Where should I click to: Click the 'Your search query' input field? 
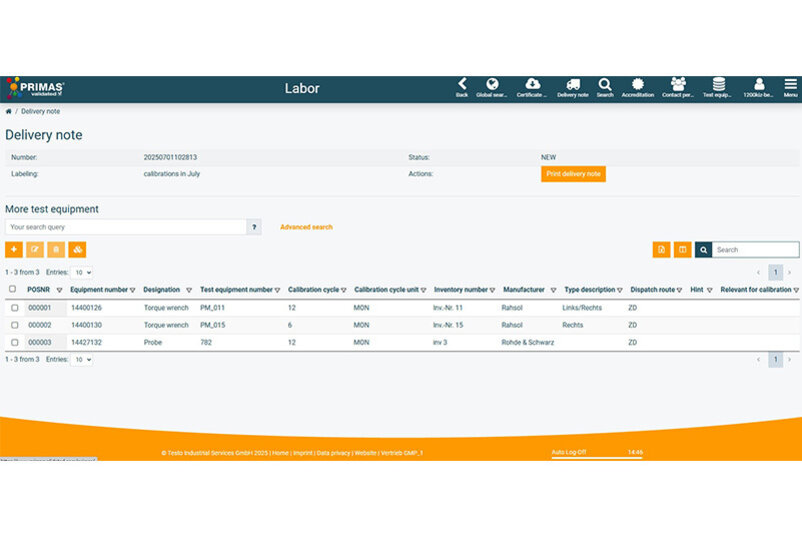point(125,227)
